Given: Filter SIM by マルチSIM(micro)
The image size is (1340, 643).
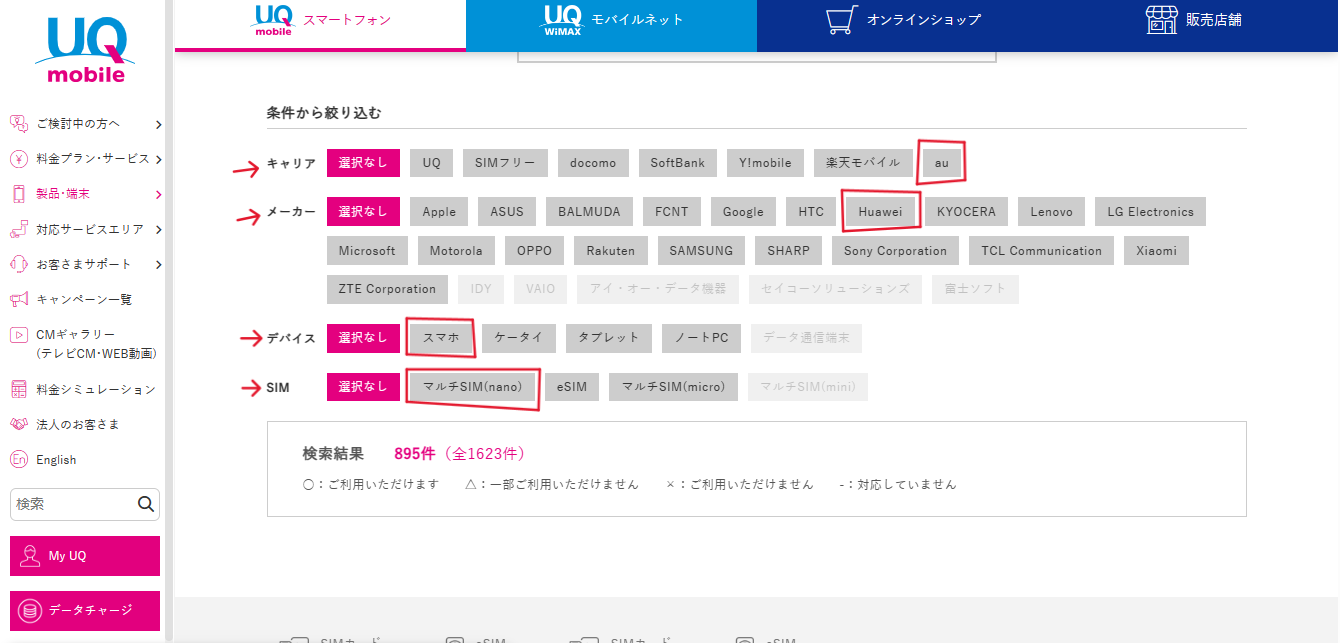Looking at the screenshot, I should [673, 387].
